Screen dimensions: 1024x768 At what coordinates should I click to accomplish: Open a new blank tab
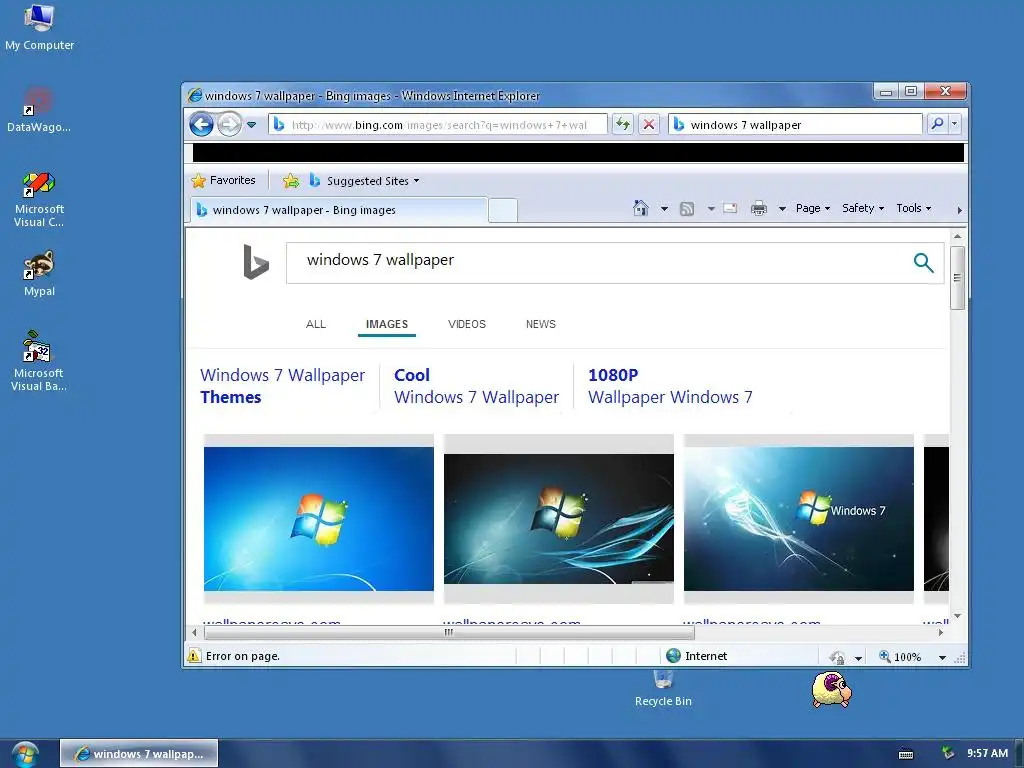click(503, 210)
